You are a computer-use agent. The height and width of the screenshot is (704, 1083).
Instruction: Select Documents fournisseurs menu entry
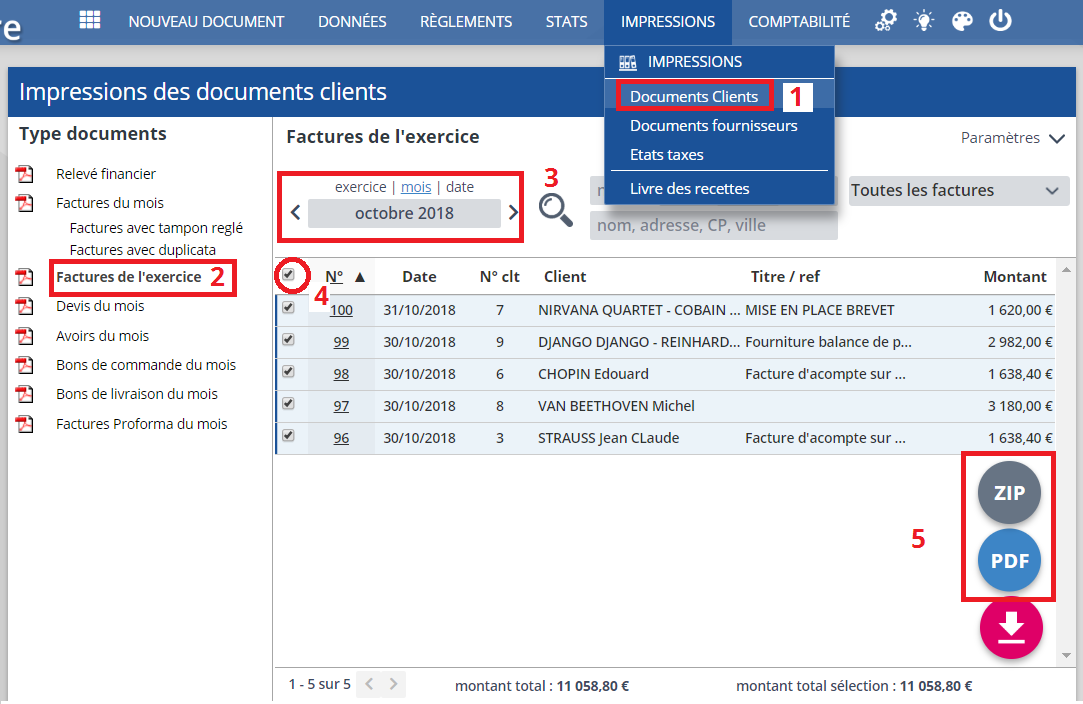coord(713,126)
